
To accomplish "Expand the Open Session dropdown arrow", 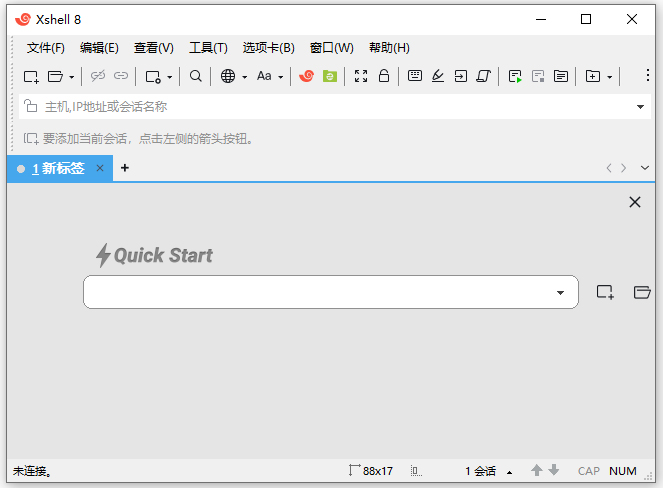I will pyautogui.click(x=71, y=77).
